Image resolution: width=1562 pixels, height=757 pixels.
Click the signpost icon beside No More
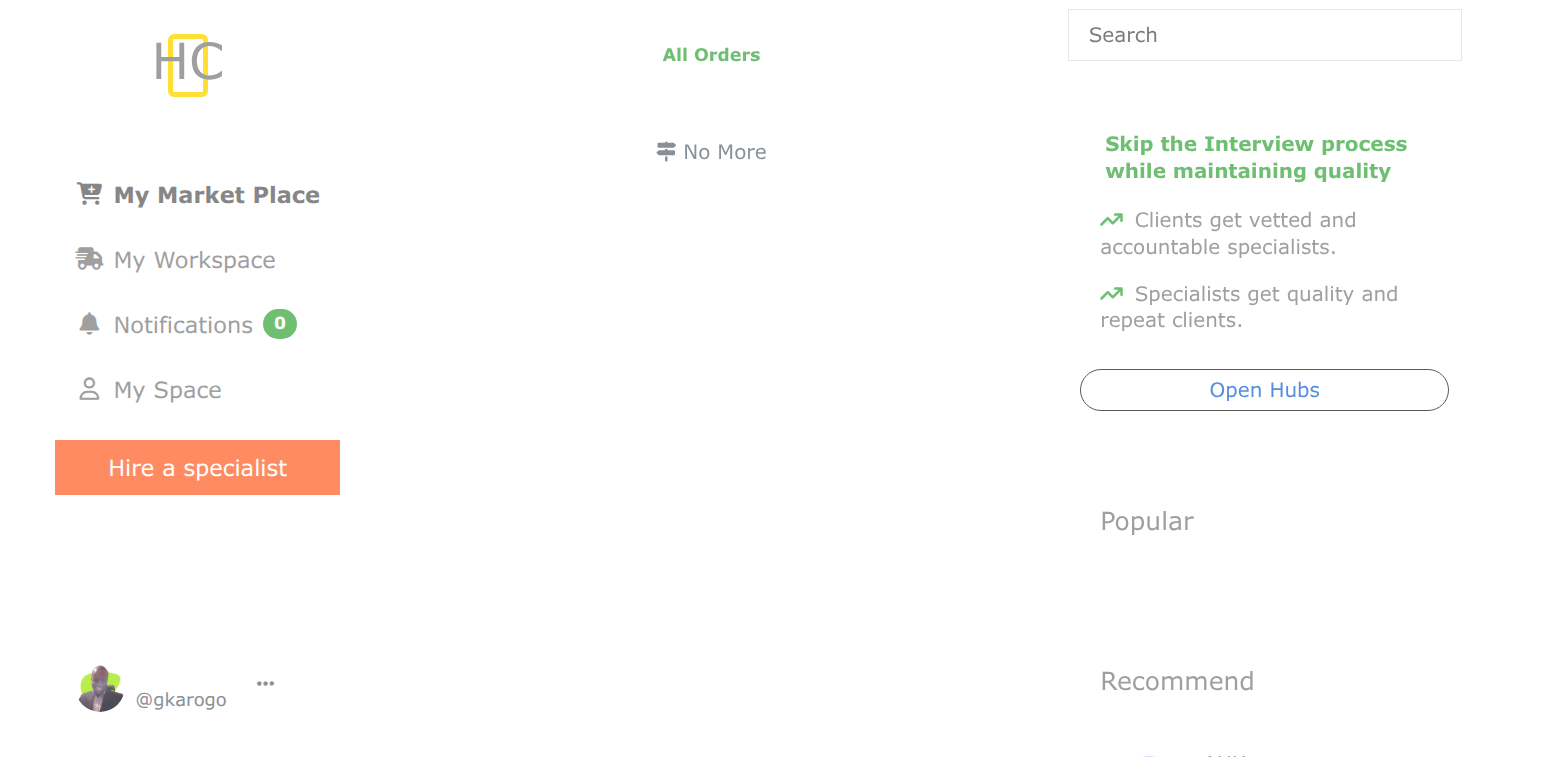[x=665, y=151]
